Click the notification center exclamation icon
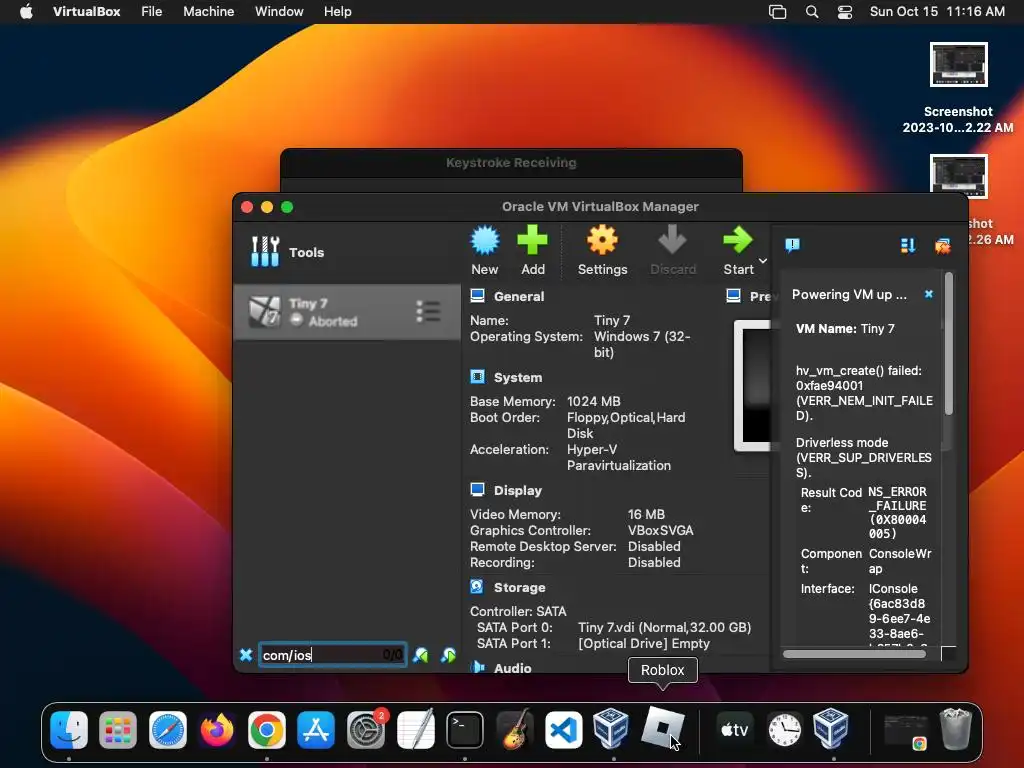The width and height of the screenshot is (1024, 768). 792,245
